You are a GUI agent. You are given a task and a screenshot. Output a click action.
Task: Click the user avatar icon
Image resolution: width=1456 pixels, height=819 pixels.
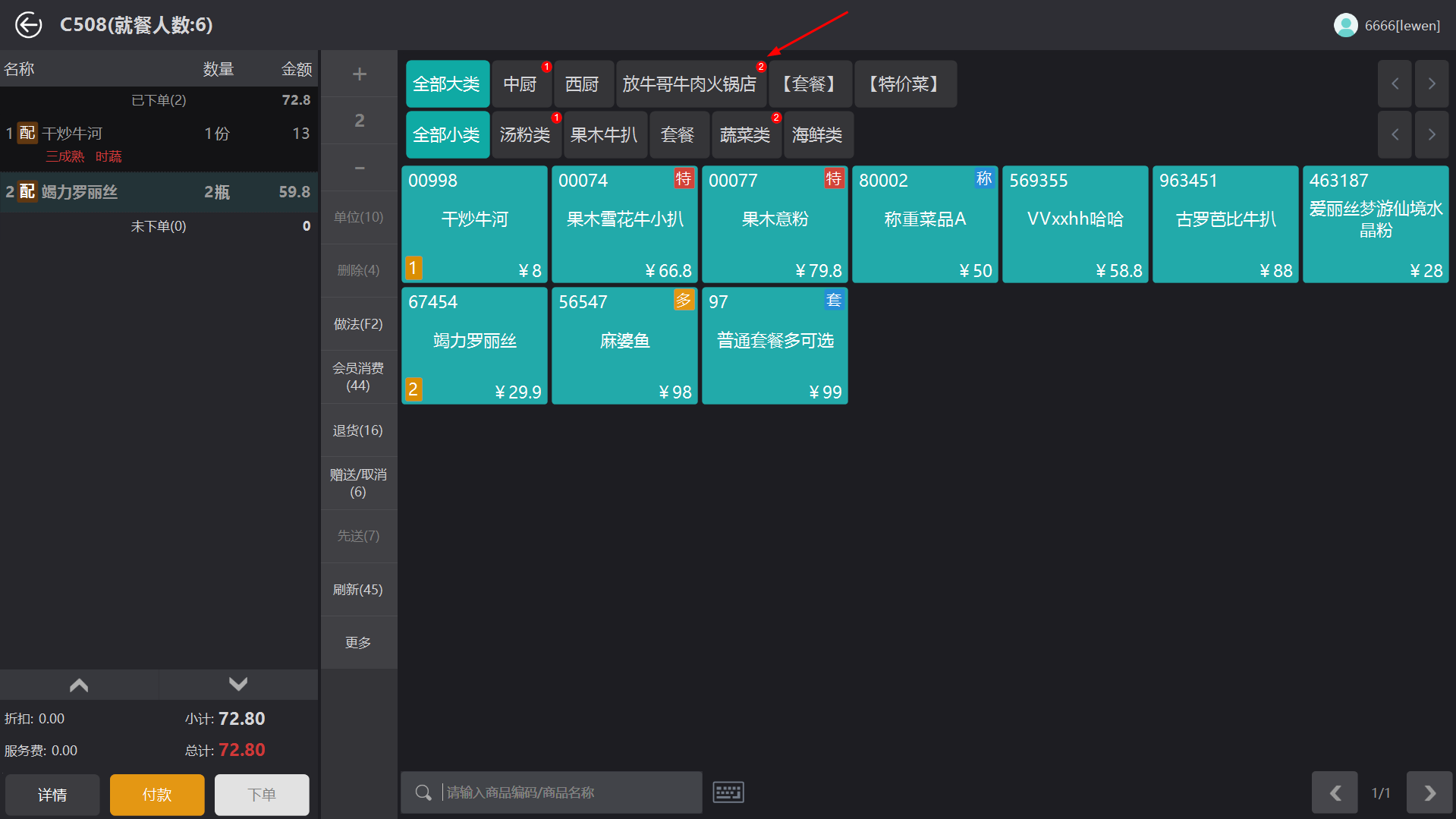pos(1345,25)
